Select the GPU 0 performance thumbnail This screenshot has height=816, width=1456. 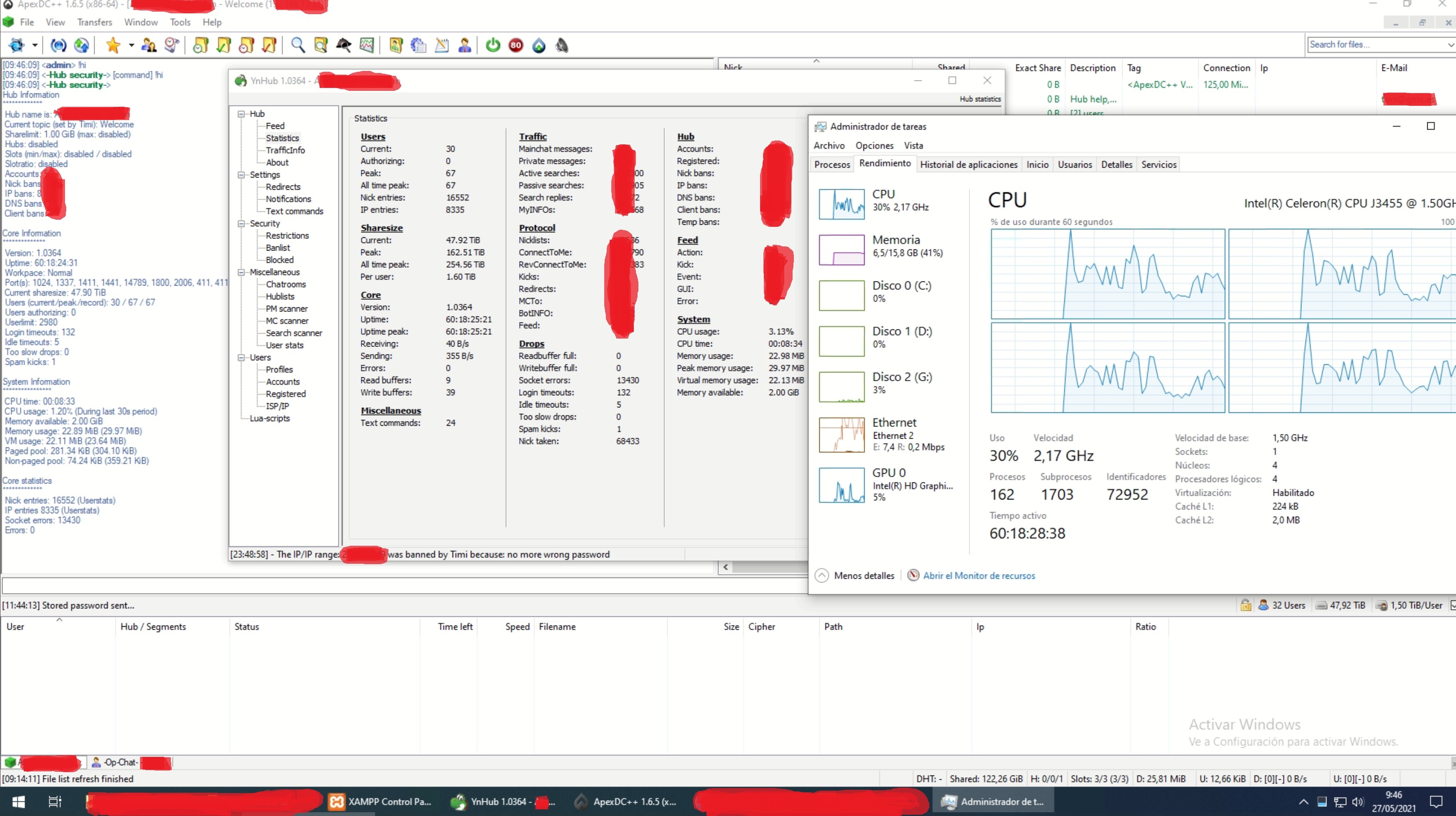[842, 485]
